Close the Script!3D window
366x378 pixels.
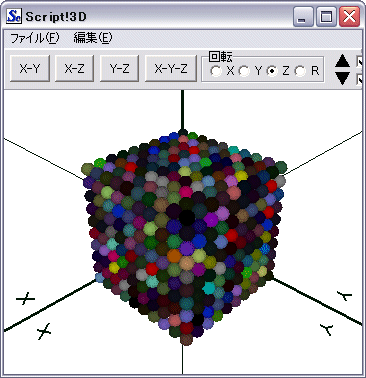pyautogui.click(x=349, y=16)
